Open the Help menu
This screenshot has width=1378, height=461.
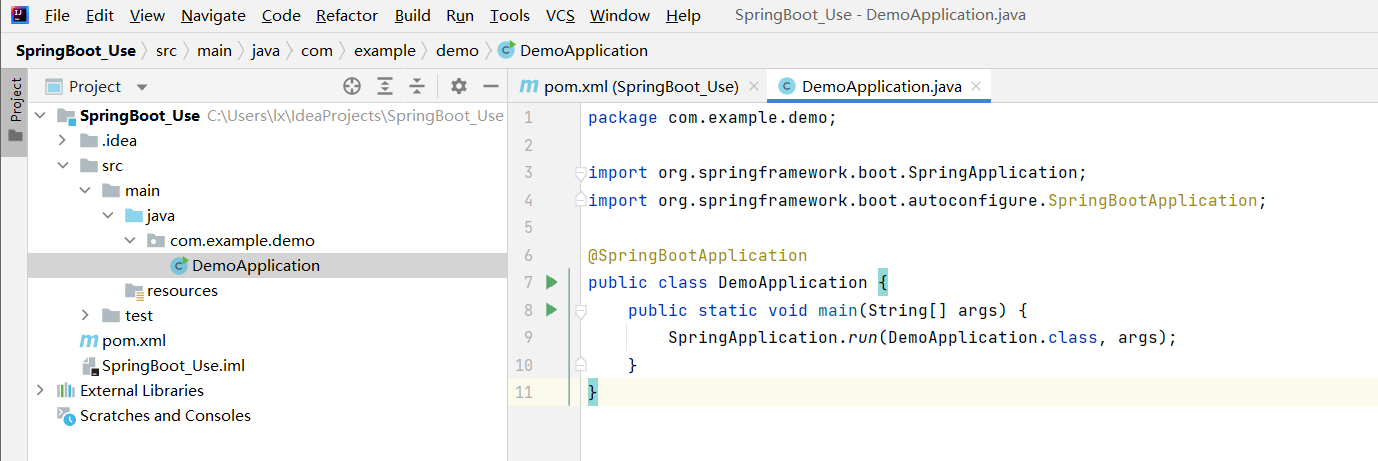(683, 16)
